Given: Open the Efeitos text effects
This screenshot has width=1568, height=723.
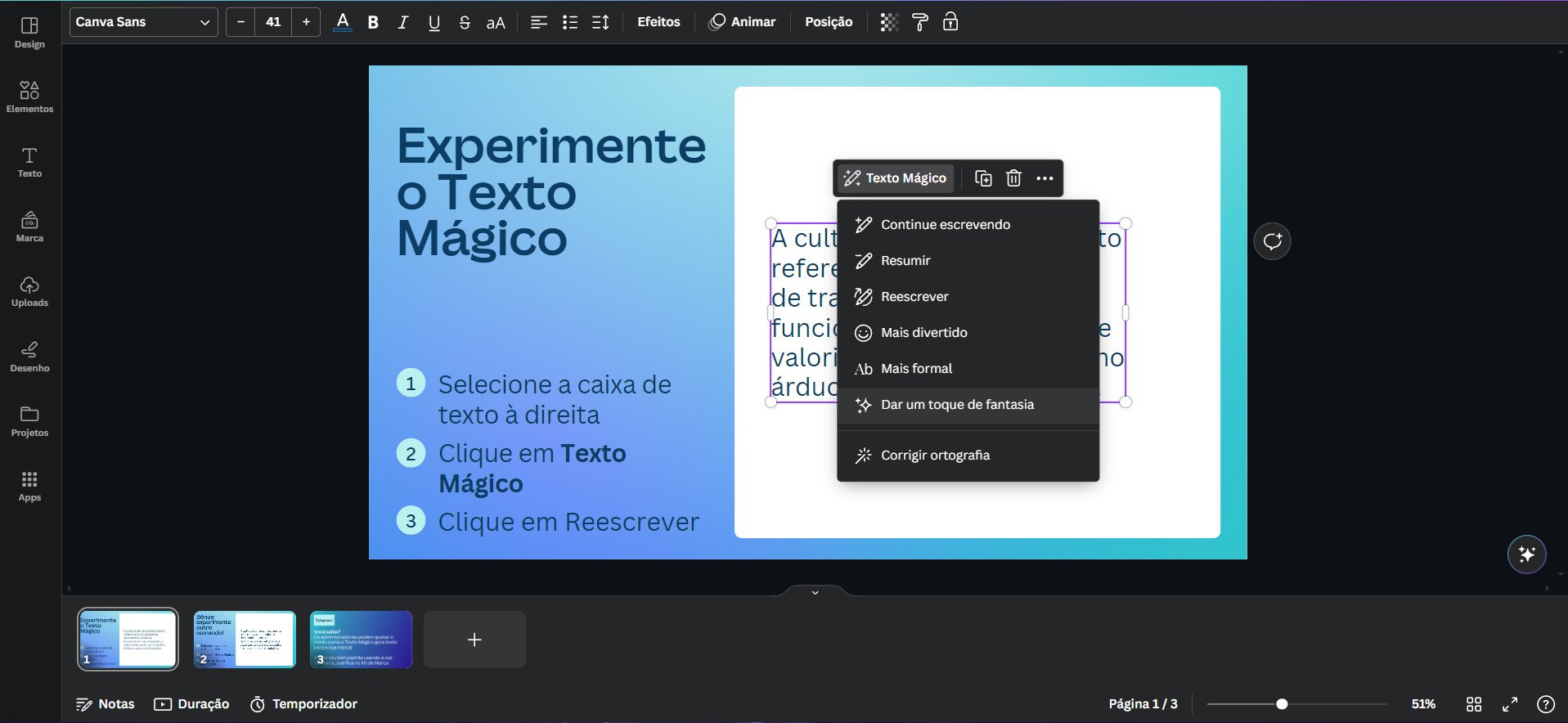Looking at the screenshot, I should point(658,22).
